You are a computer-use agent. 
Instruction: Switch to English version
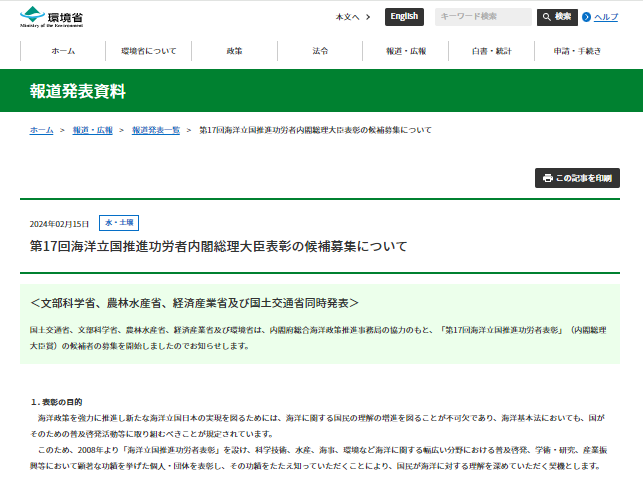404,16
